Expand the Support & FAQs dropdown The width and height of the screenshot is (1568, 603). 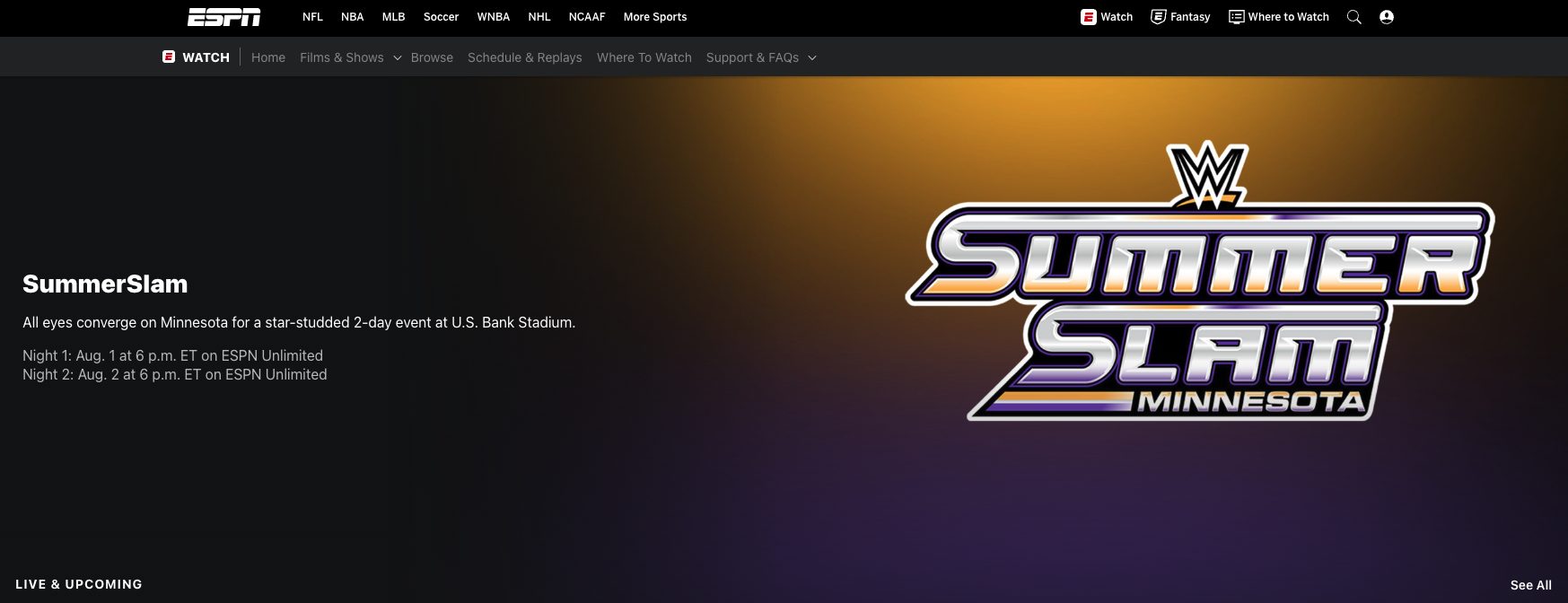pos(761,57)
